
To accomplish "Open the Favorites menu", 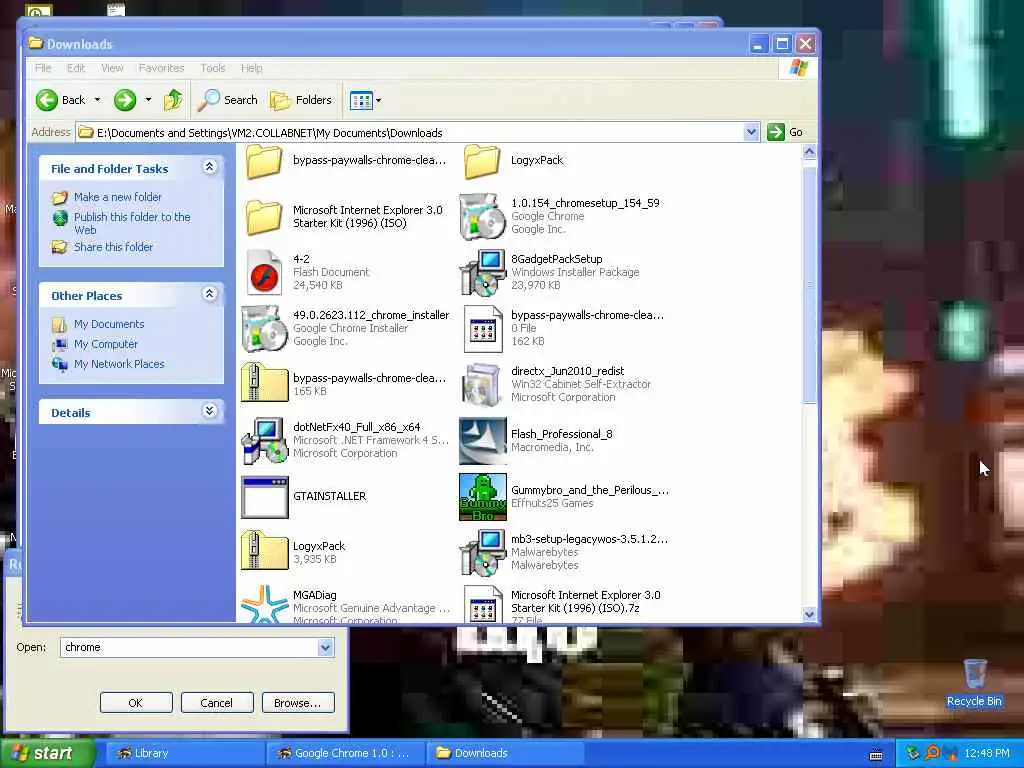I will (161, 68).
